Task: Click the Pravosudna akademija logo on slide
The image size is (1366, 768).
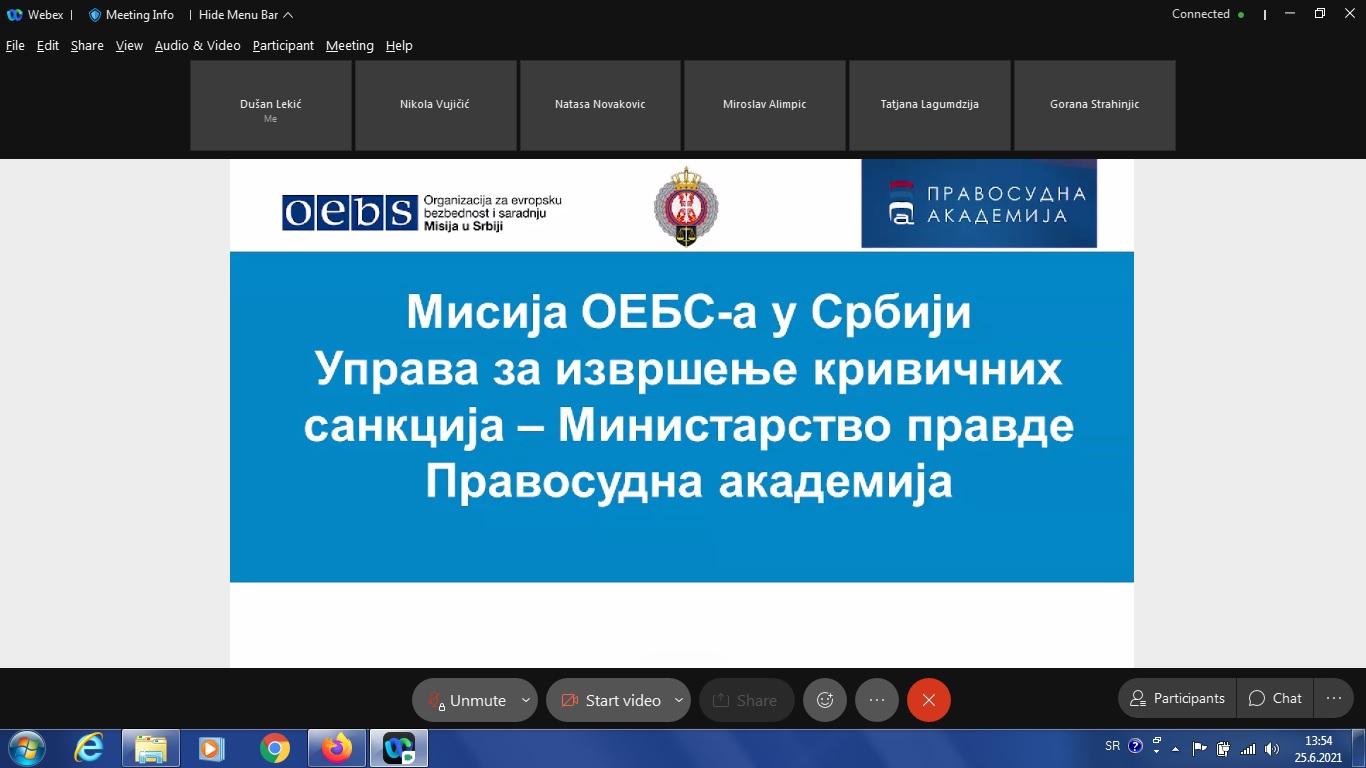Action: (x=979, y=203)
